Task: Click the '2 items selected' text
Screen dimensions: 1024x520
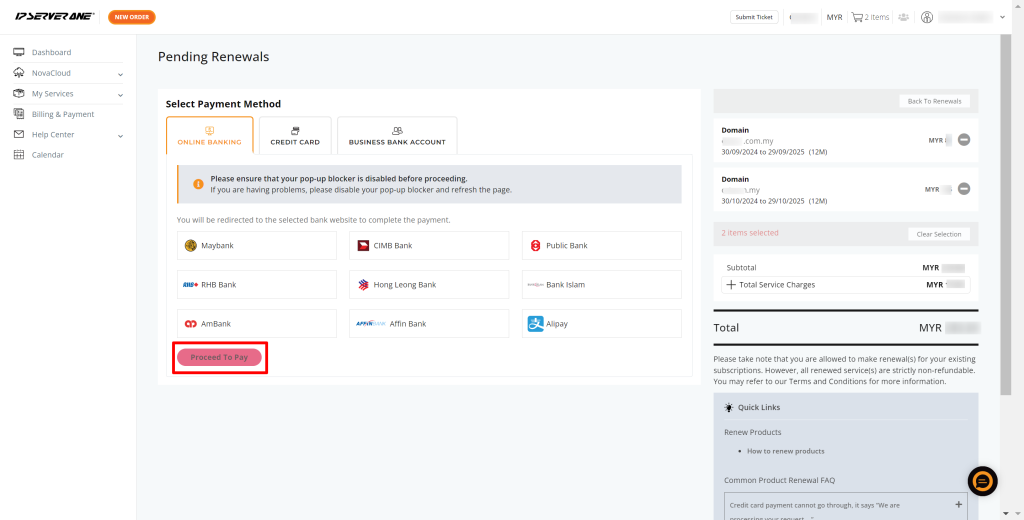Action: pyautogui.click(x=750, y=233)
